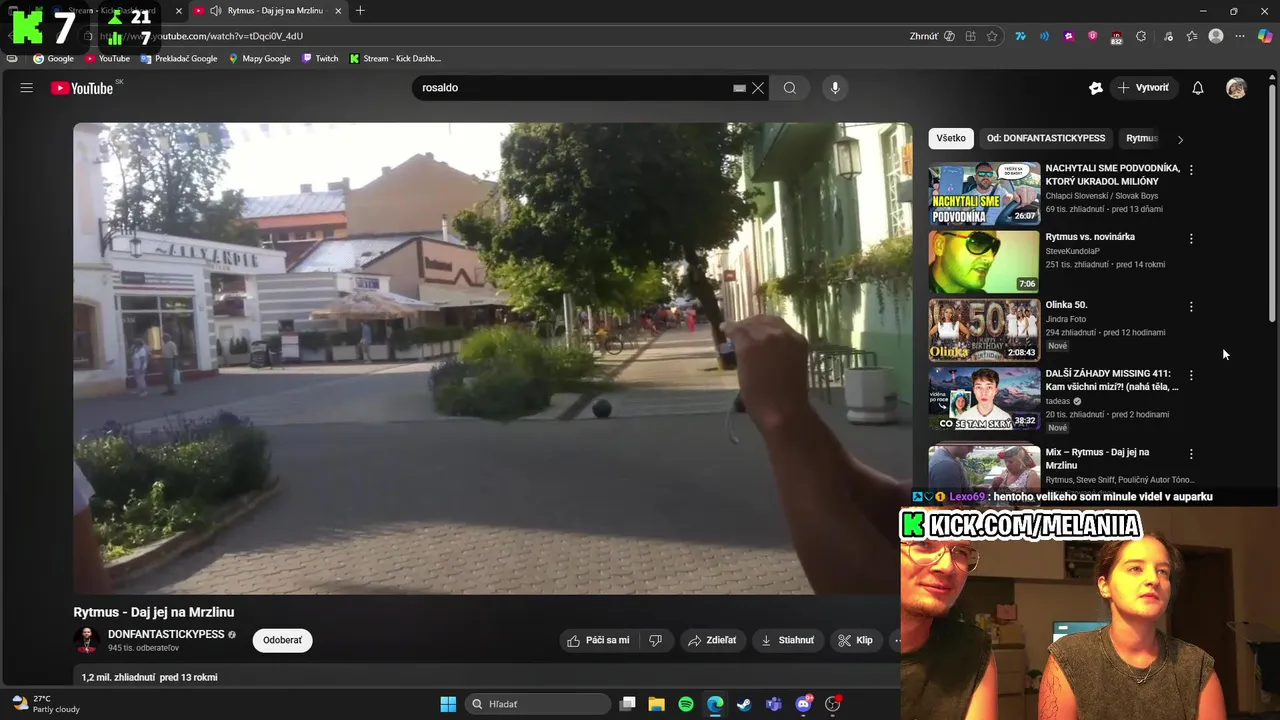1280x720 pixels.
Task: Open DONFANTASTICKYPESS channel name link
Action: coord(166,634)
